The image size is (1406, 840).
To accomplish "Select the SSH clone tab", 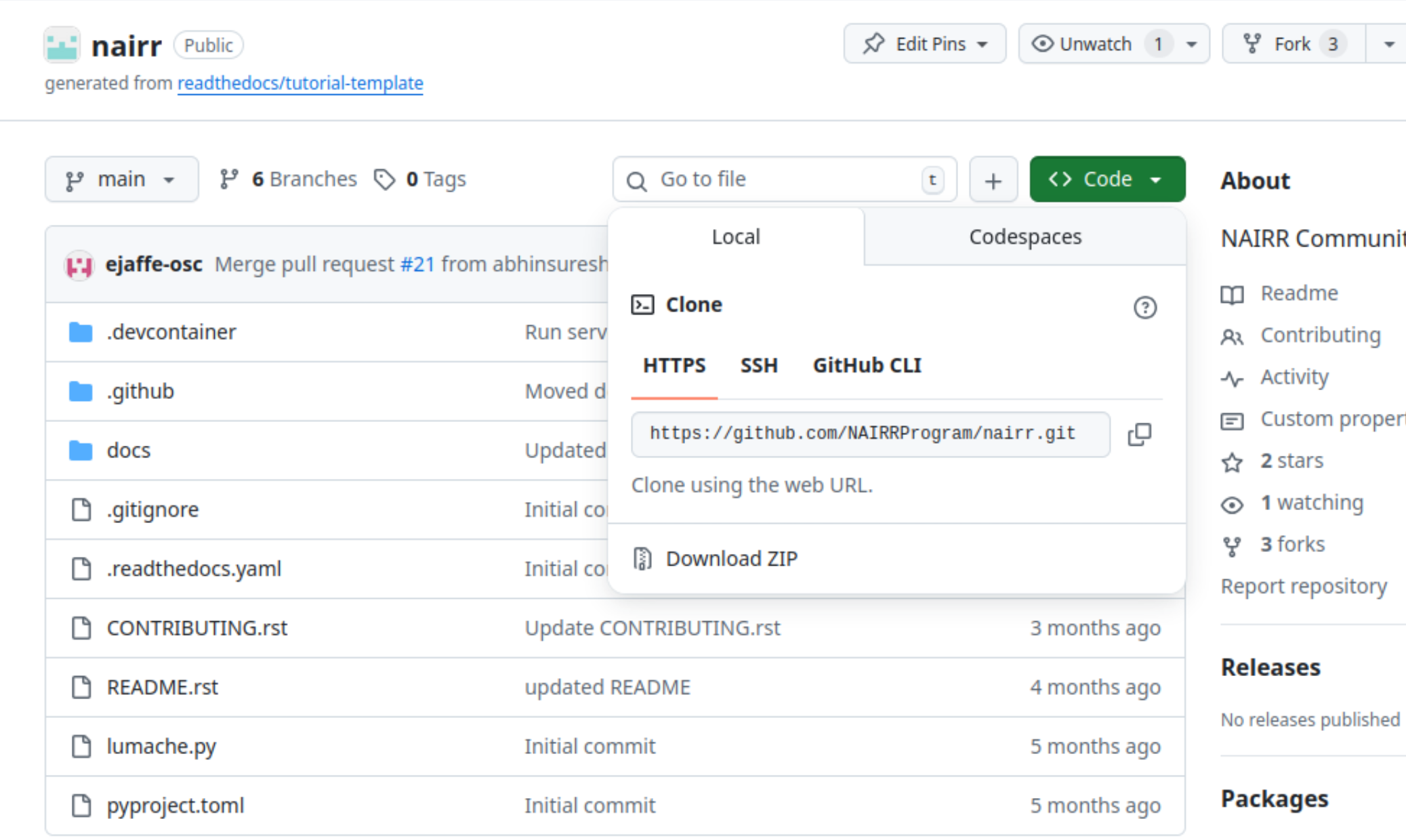I will [x=759, y=366].
